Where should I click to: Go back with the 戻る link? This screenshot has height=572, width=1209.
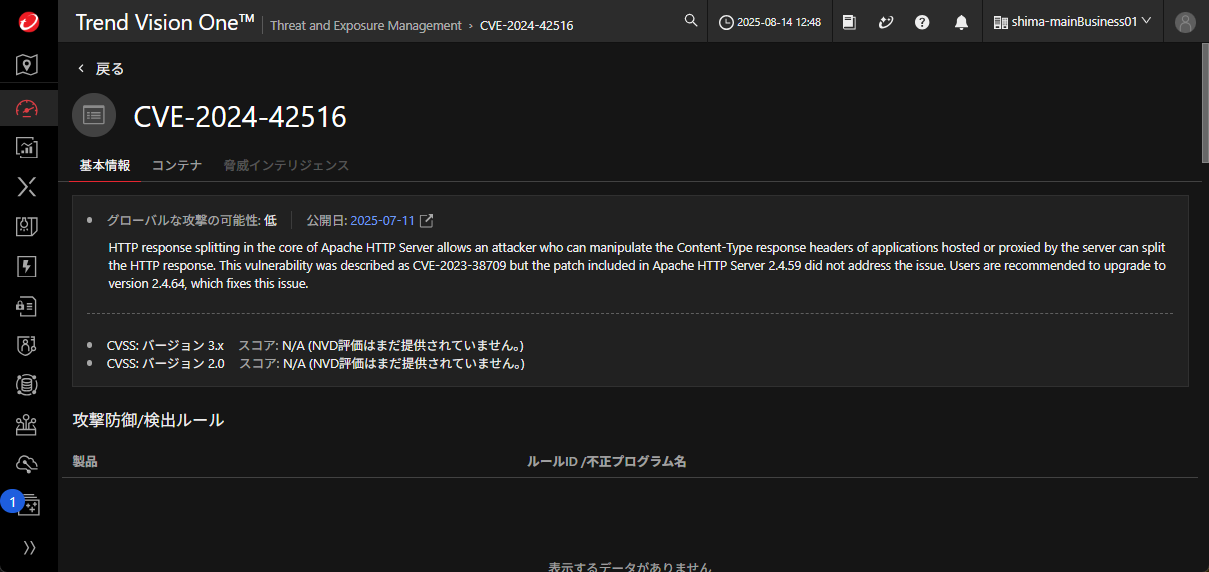coord(101,69)
